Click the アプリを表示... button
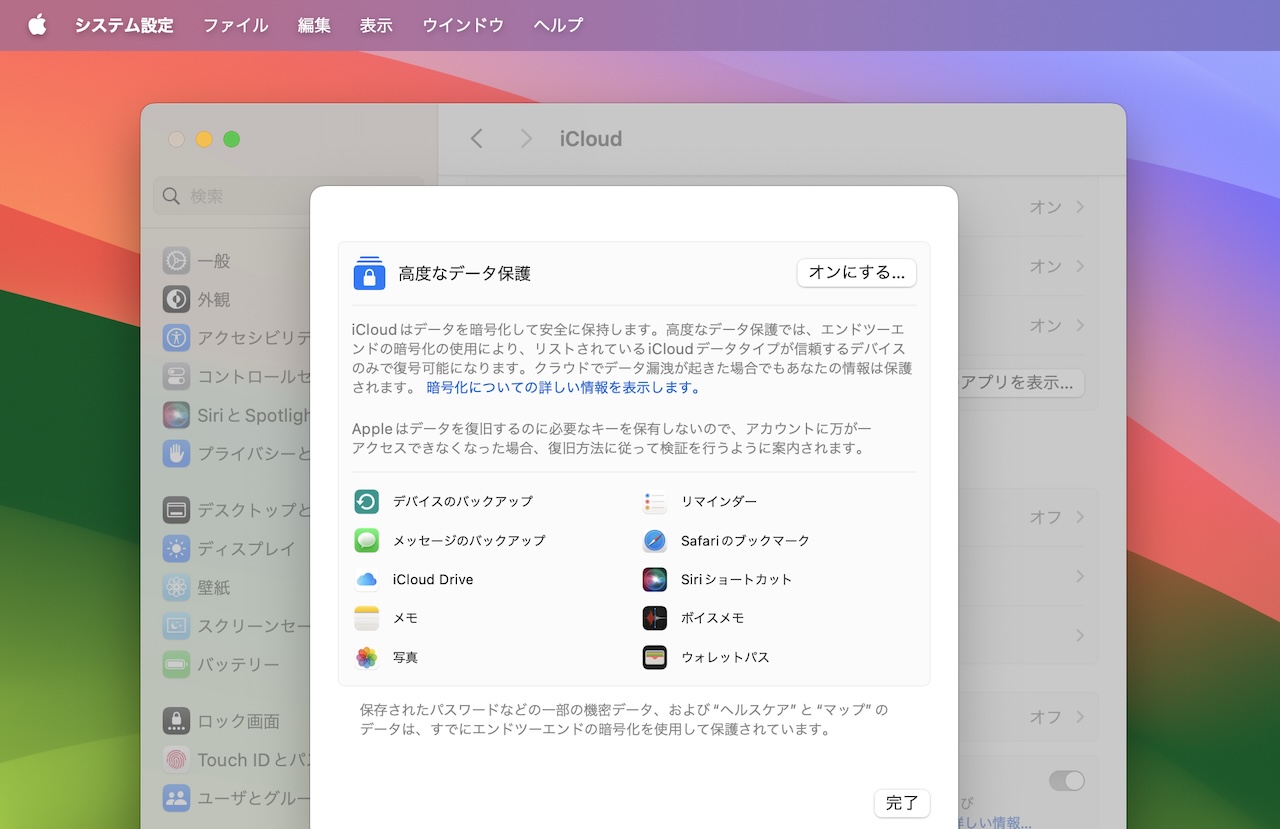 pyautogui.click(x=1021, y=383)
